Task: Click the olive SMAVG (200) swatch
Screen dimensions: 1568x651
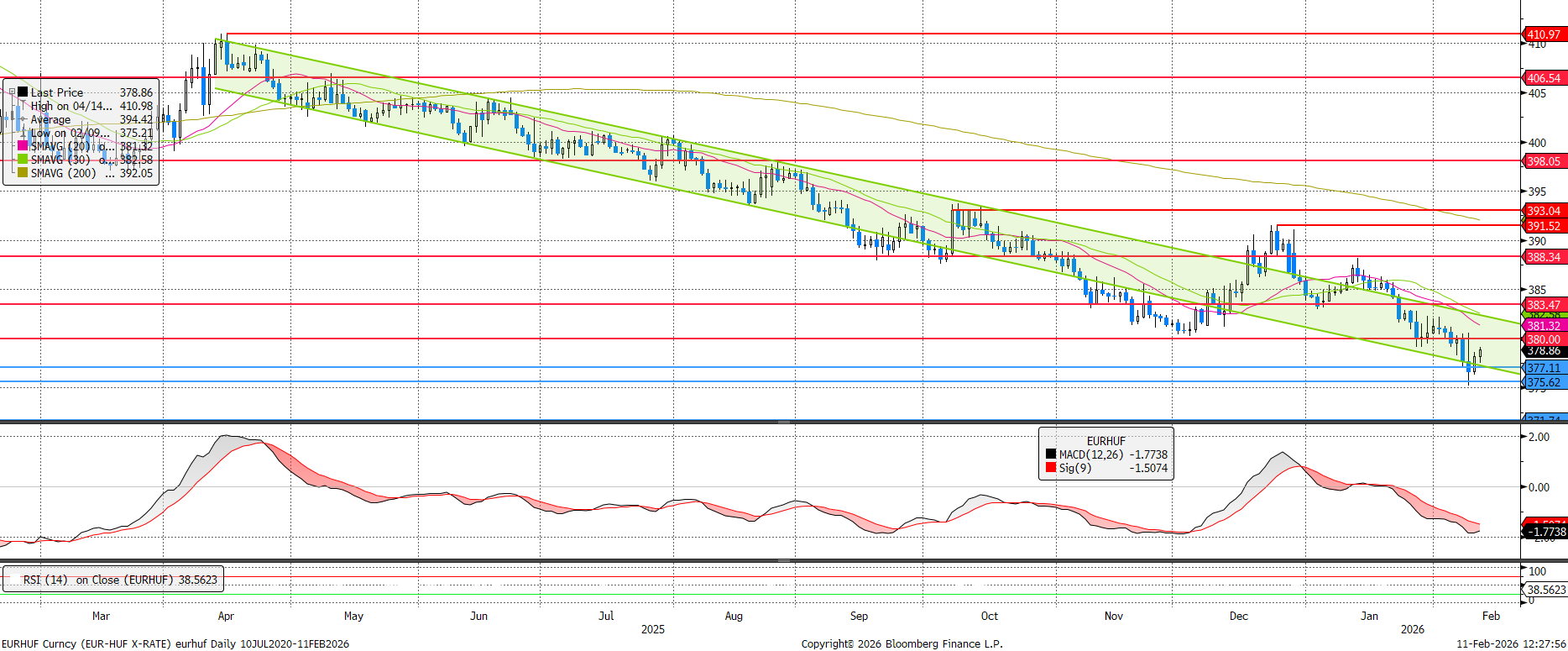Action: 23,173
